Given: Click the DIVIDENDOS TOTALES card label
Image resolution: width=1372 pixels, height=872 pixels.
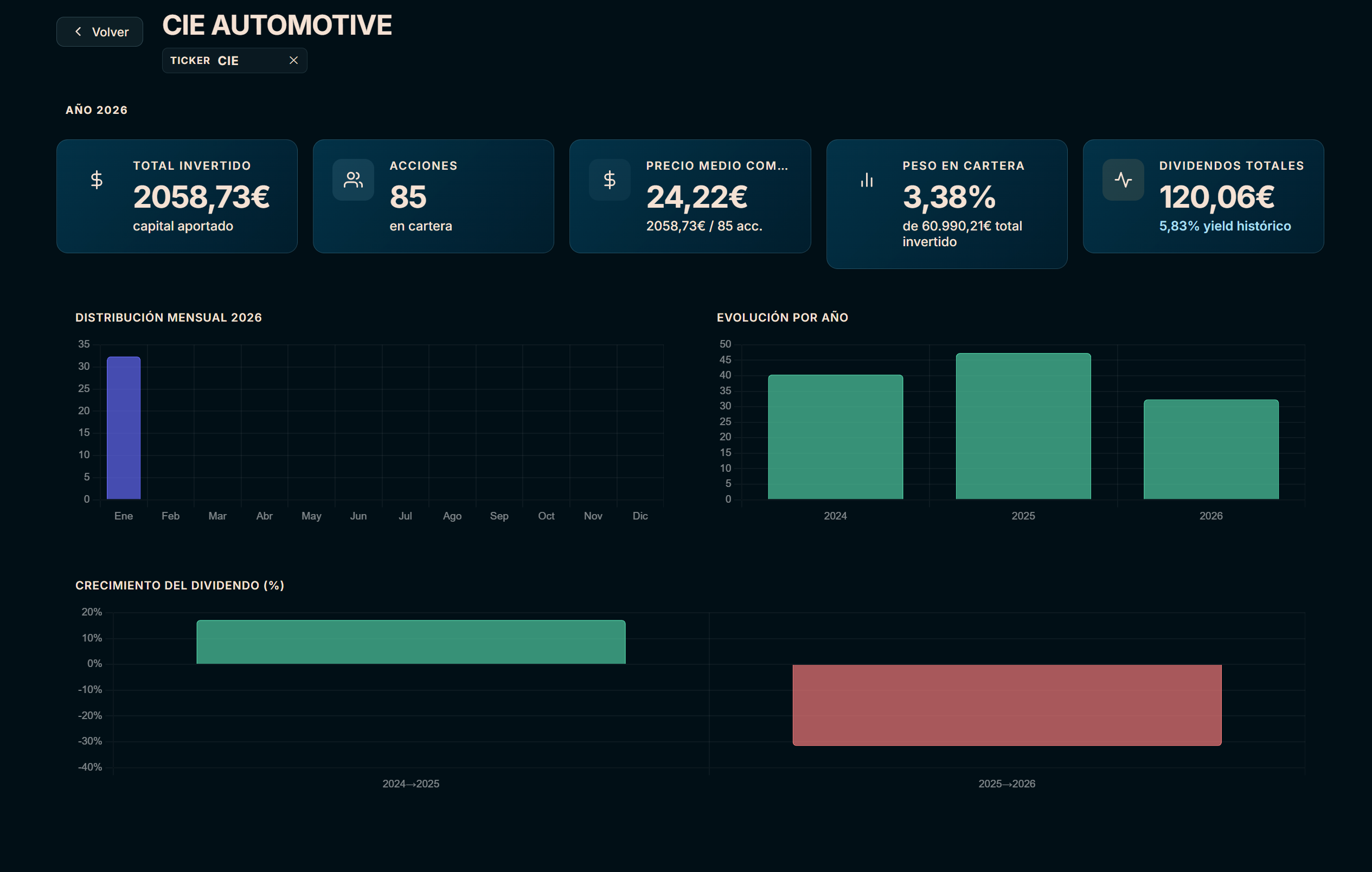Looking at the screenshot, I should tap(1231, 166).
